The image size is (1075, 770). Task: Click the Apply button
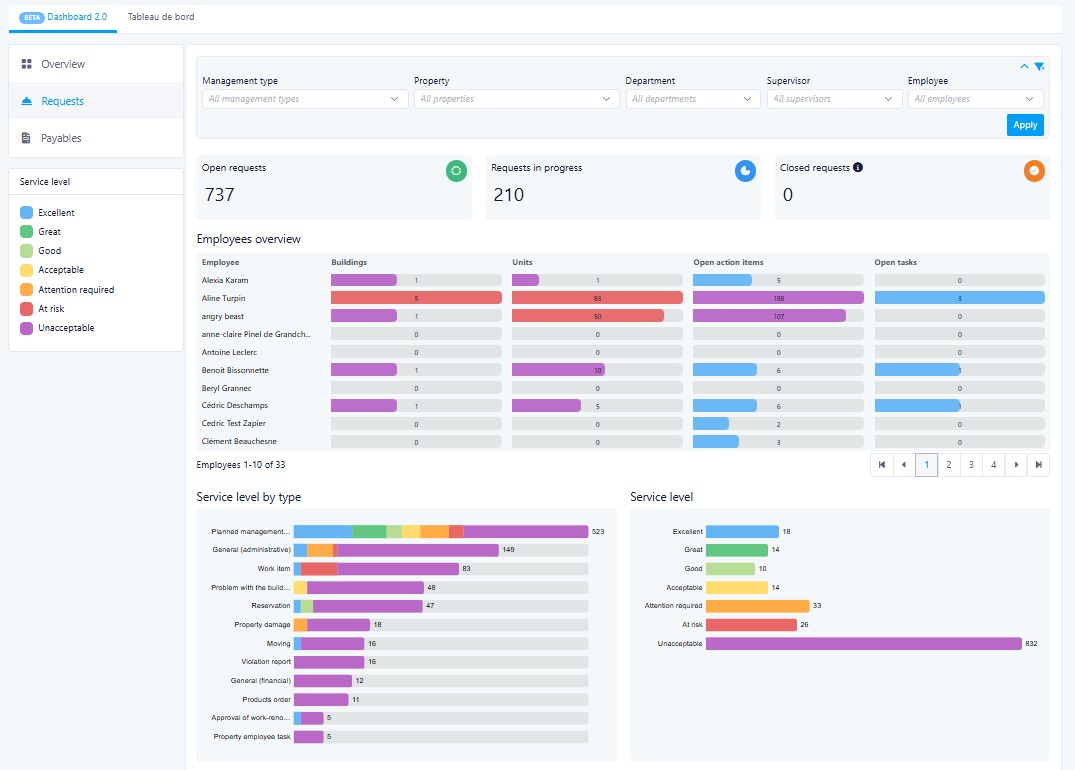tap(1025, 125)
